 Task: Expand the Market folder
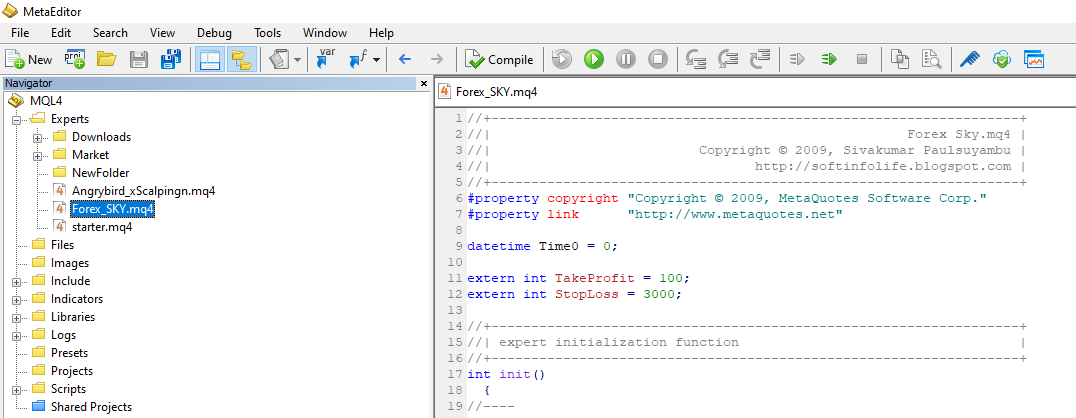click(x=38, y=155)
